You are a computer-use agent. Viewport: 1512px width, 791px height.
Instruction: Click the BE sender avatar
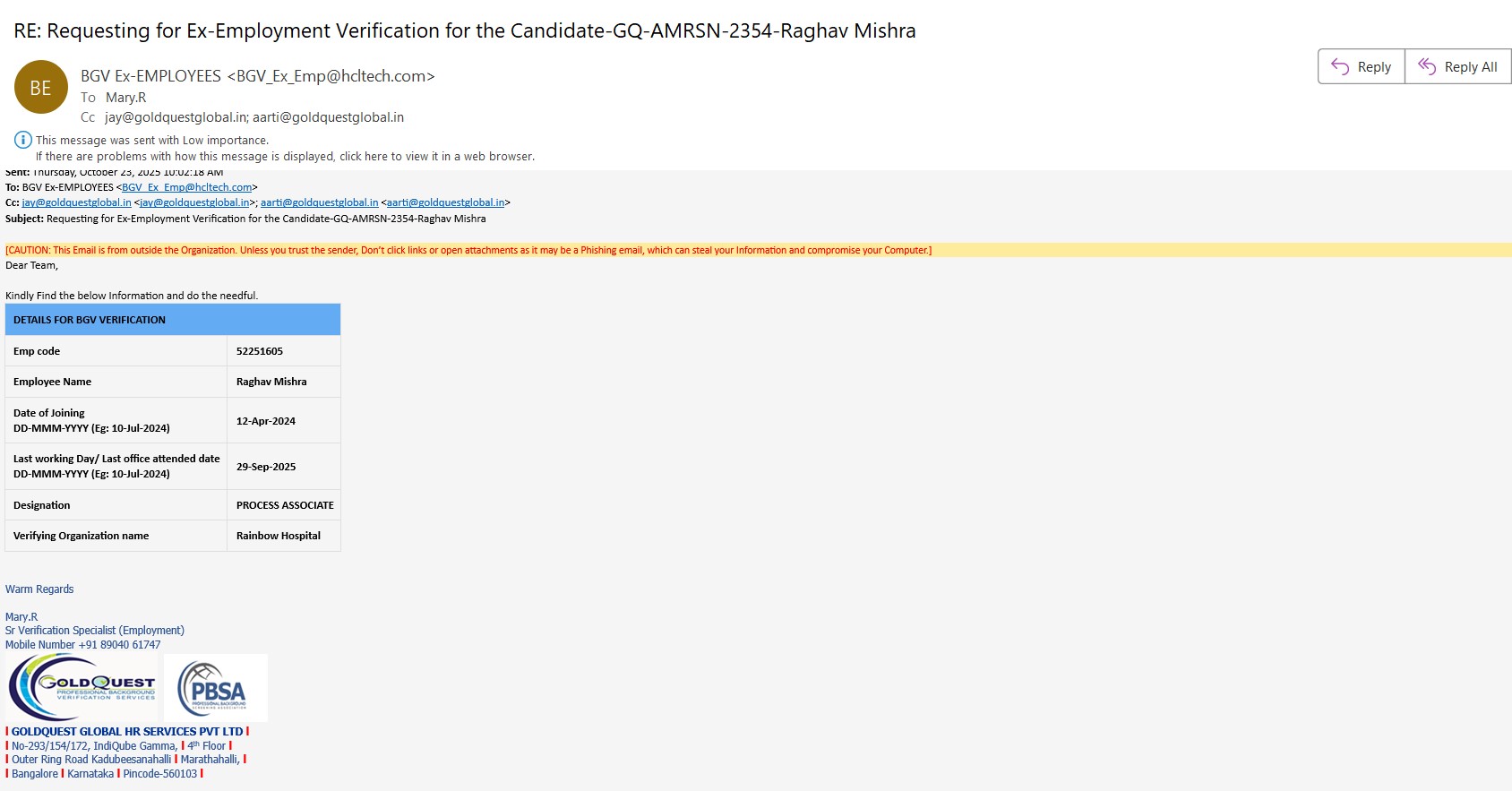tap(41, 87)
